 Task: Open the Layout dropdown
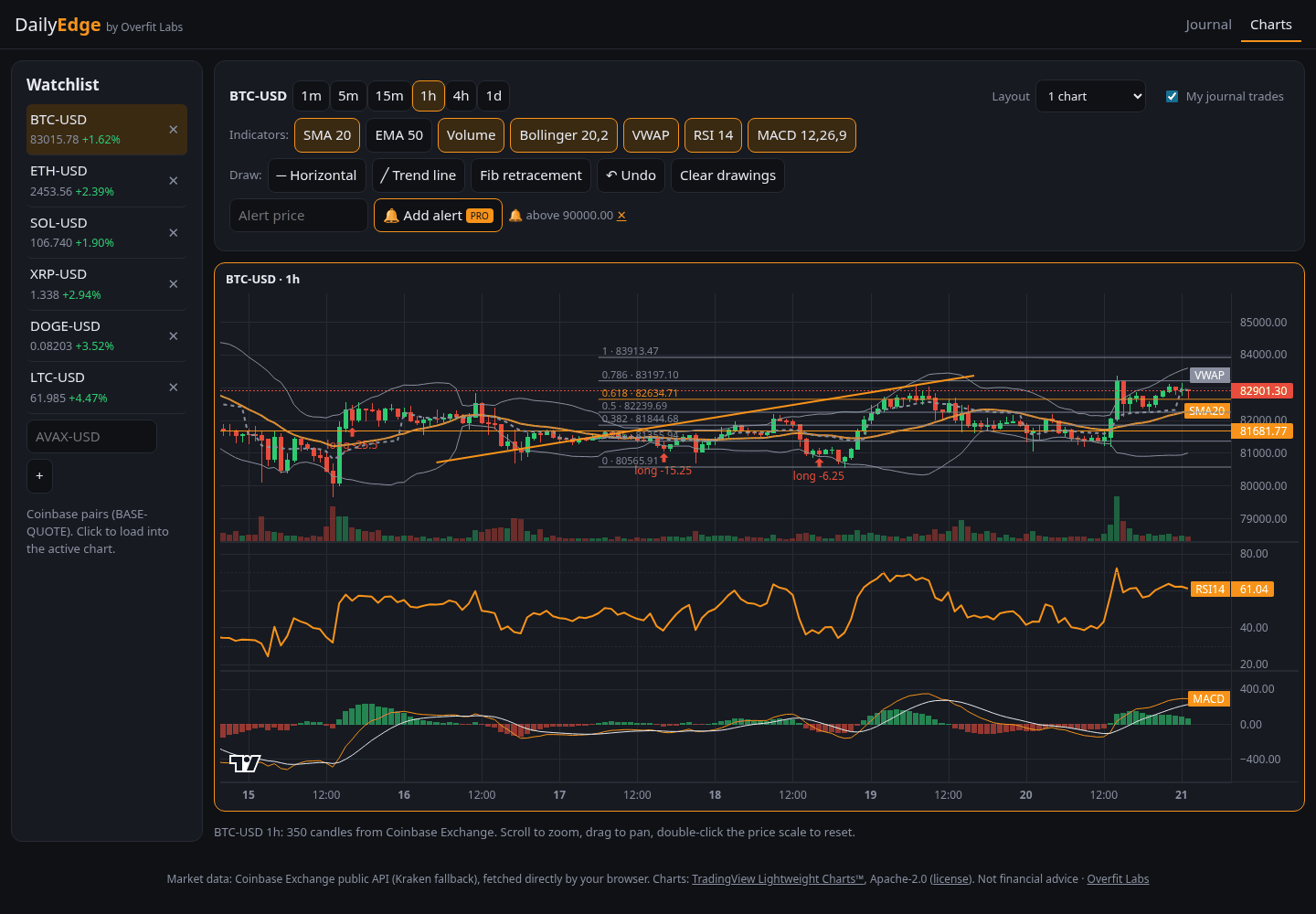1090,96
